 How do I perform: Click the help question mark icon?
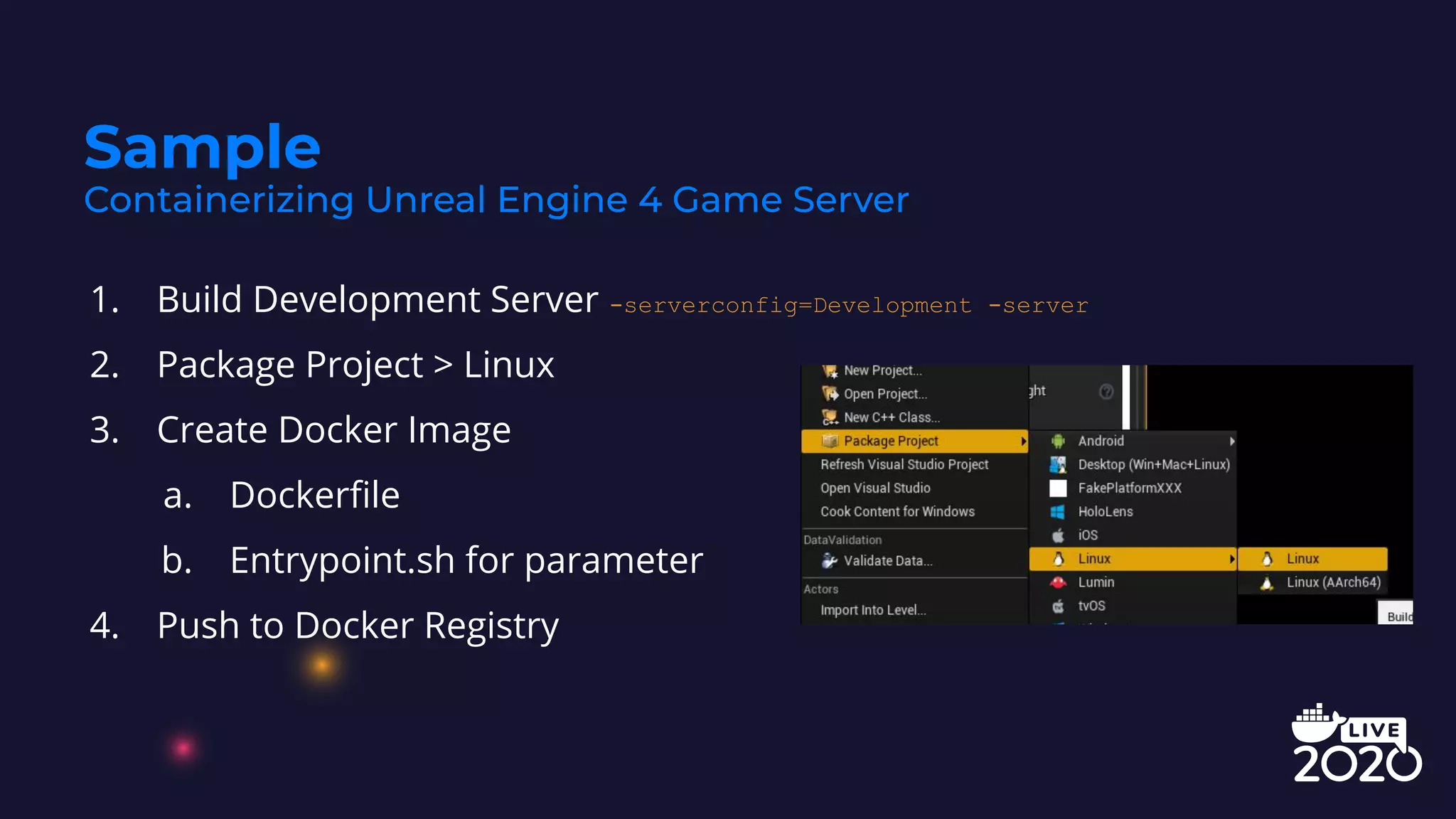tap(1106, 391)
